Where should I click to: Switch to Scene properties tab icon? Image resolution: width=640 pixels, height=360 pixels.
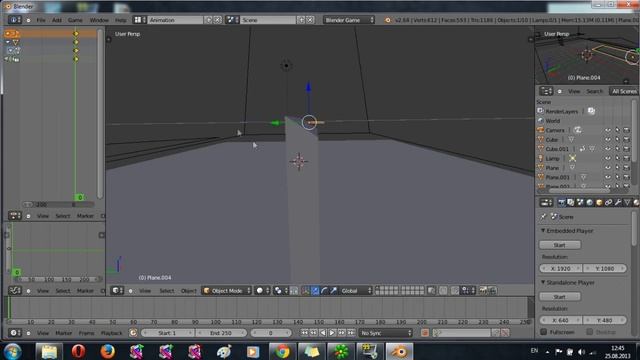click(x=580, y=202)
